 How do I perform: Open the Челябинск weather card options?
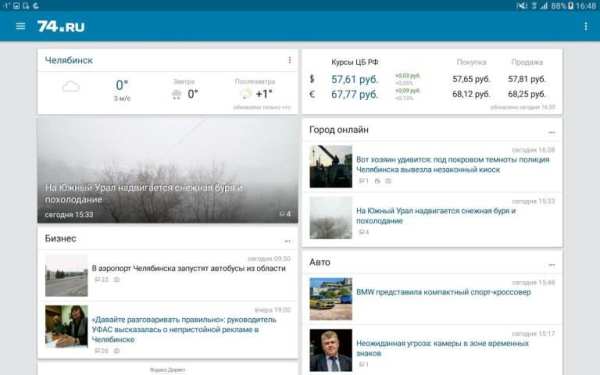click(290, 60)
